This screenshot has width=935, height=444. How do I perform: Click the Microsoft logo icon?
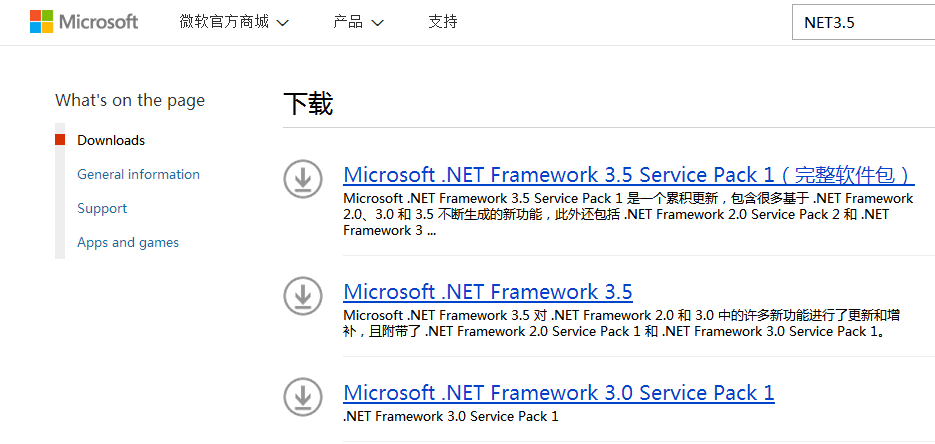pyautogui.click(x=41, y=22)
